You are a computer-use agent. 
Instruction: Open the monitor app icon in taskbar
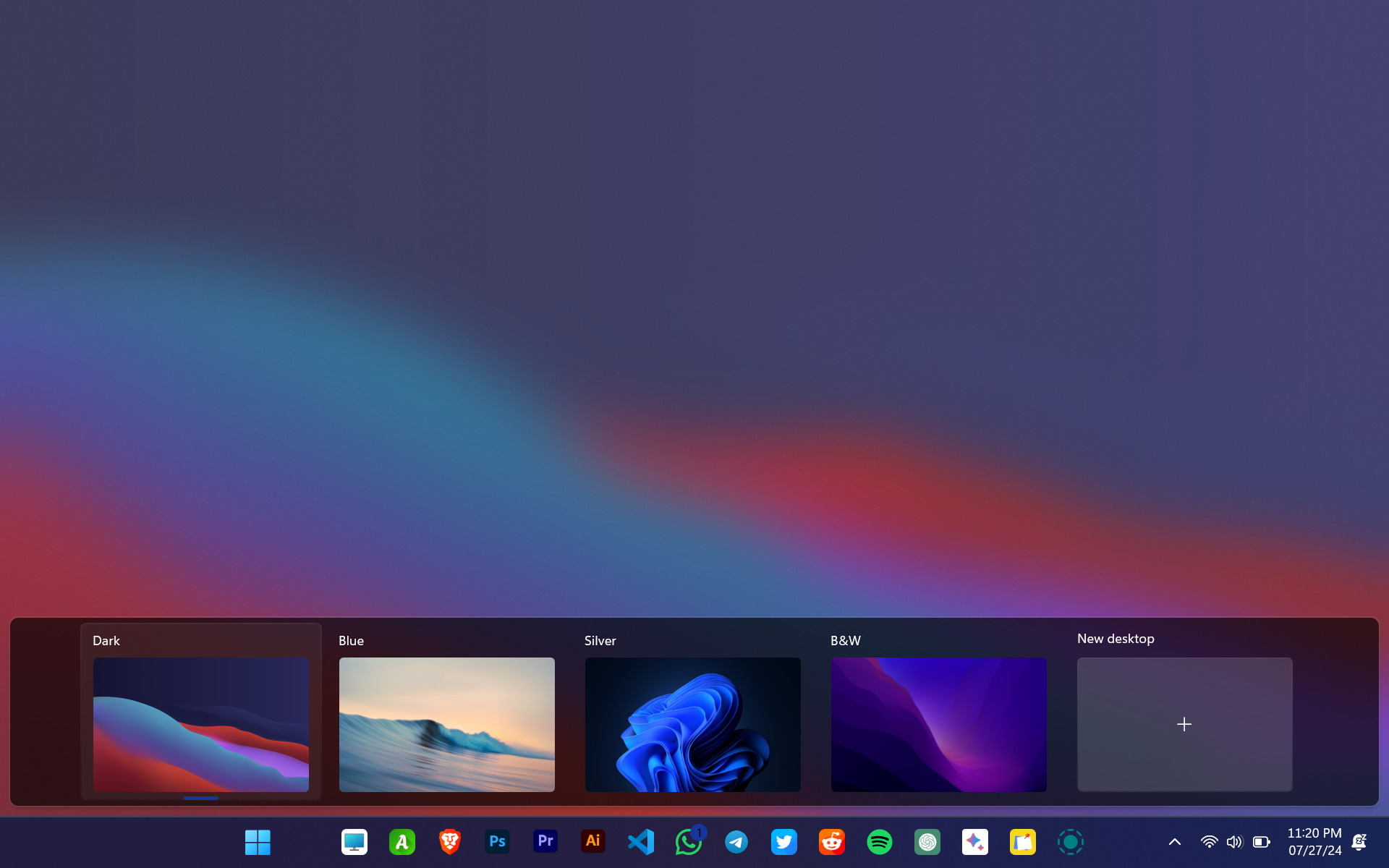point(354,842)
